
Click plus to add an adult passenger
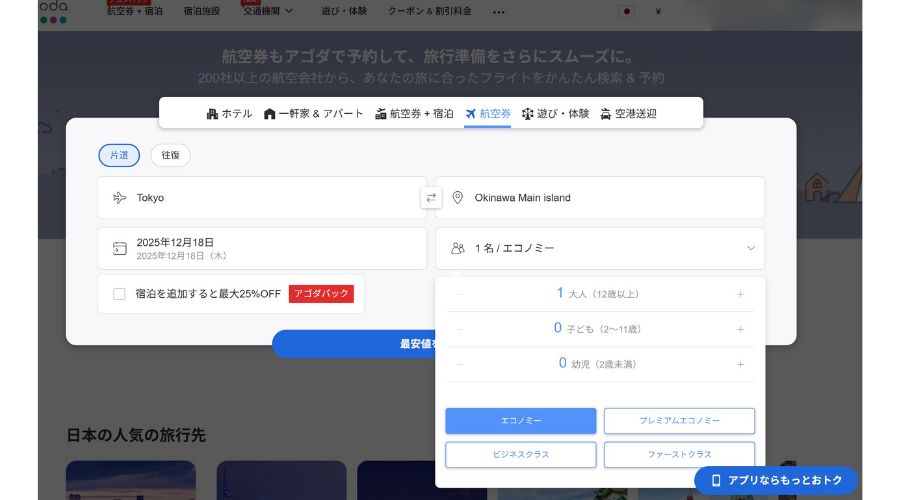pyautogui.click(x=741, y=294)
